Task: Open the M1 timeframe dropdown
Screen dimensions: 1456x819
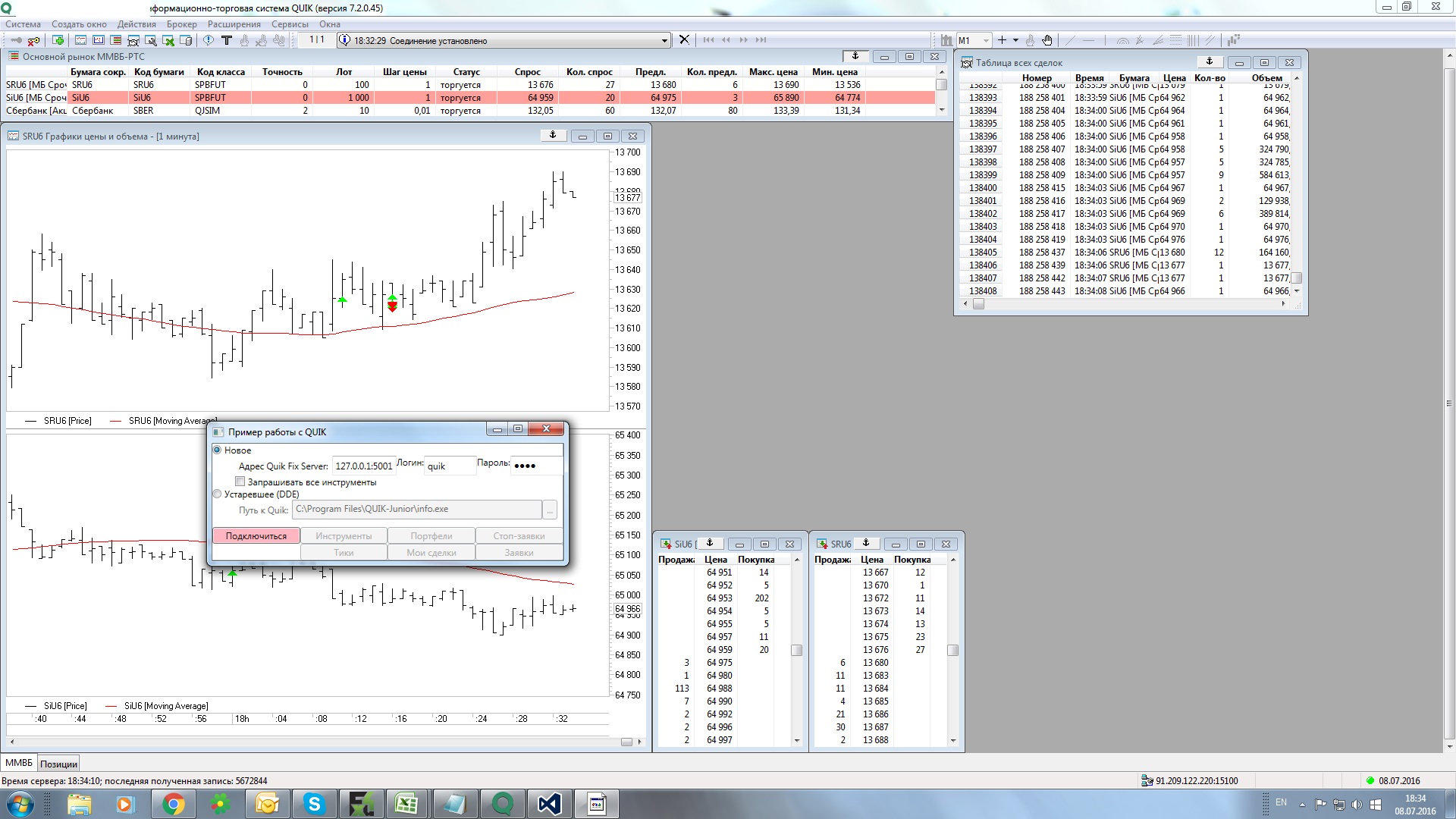Action: click(986, 41)
